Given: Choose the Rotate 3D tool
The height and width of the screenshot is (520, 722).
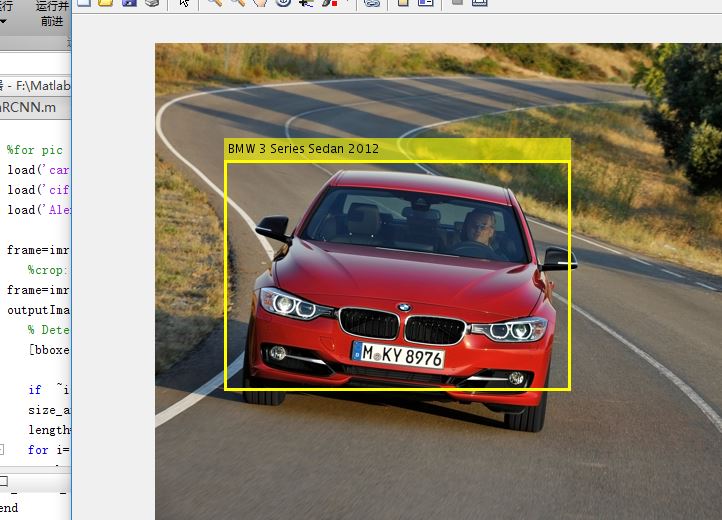Looking at the screenshot, I should (x=284, y=2).
